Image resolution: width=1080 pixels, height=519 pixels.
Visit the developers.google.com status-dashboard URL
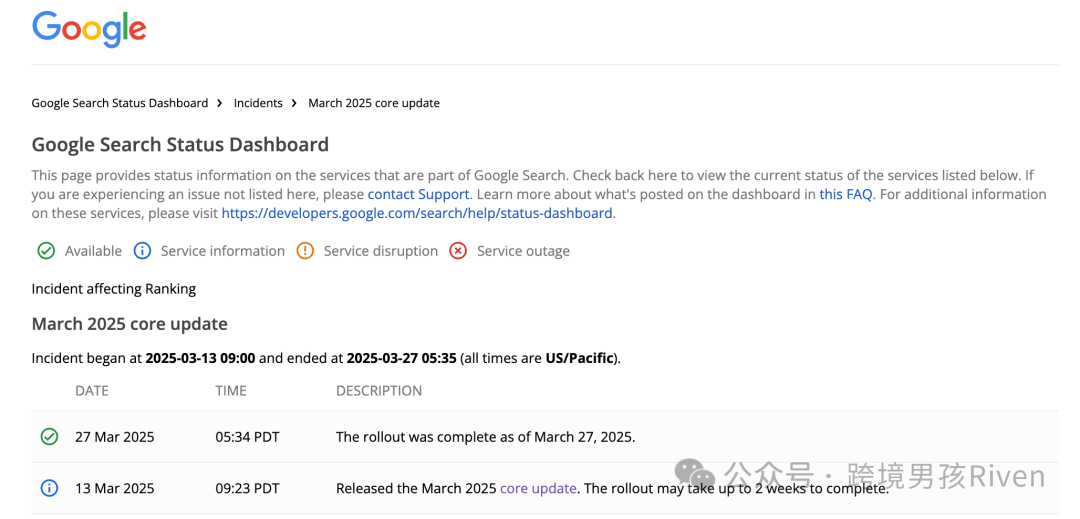pyautogui.click(x=417, y=213)
